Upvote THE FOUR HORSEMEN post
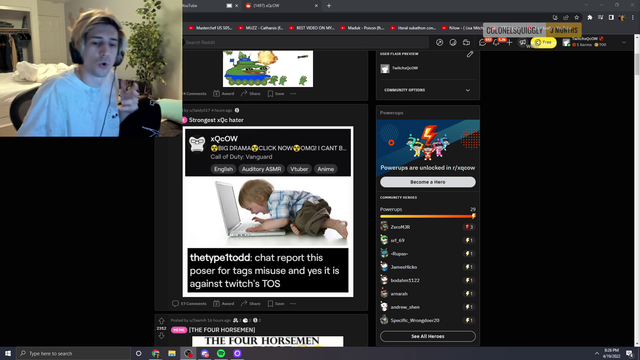The image size is (640, 360). [161, 321]
